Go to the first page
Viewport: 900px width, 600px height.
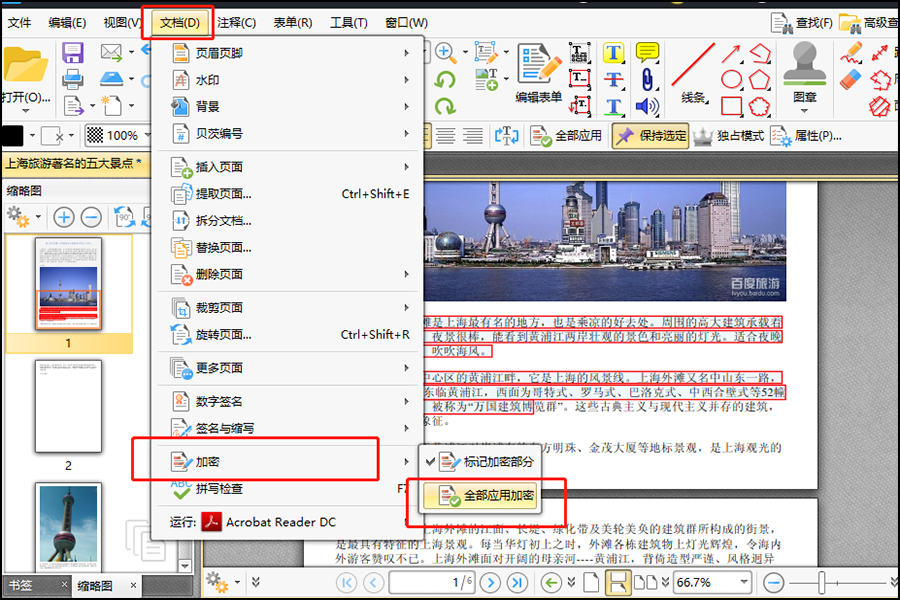coord(346,583)
